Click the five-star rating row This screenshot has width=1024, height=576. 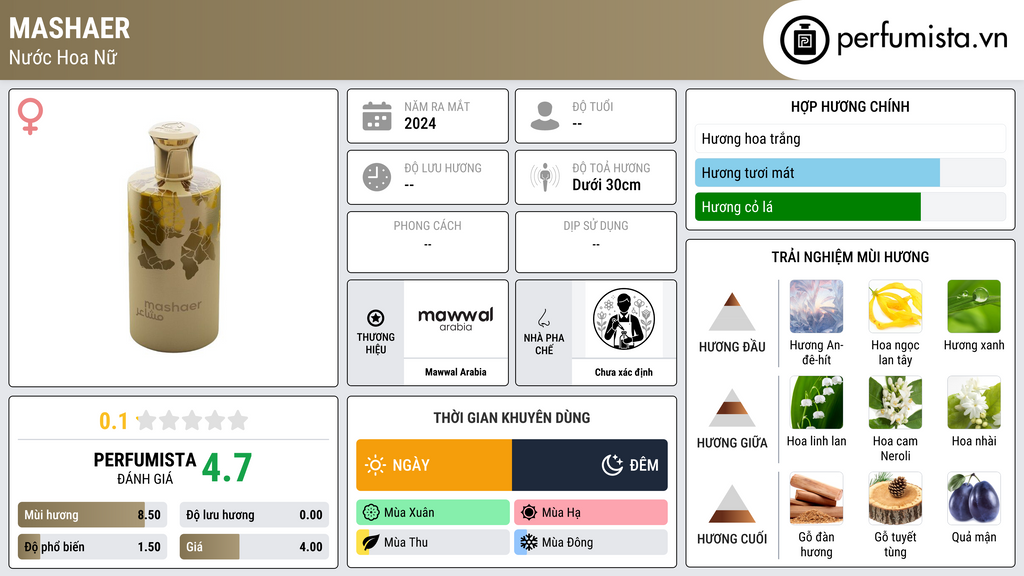(x=193, y=420)
